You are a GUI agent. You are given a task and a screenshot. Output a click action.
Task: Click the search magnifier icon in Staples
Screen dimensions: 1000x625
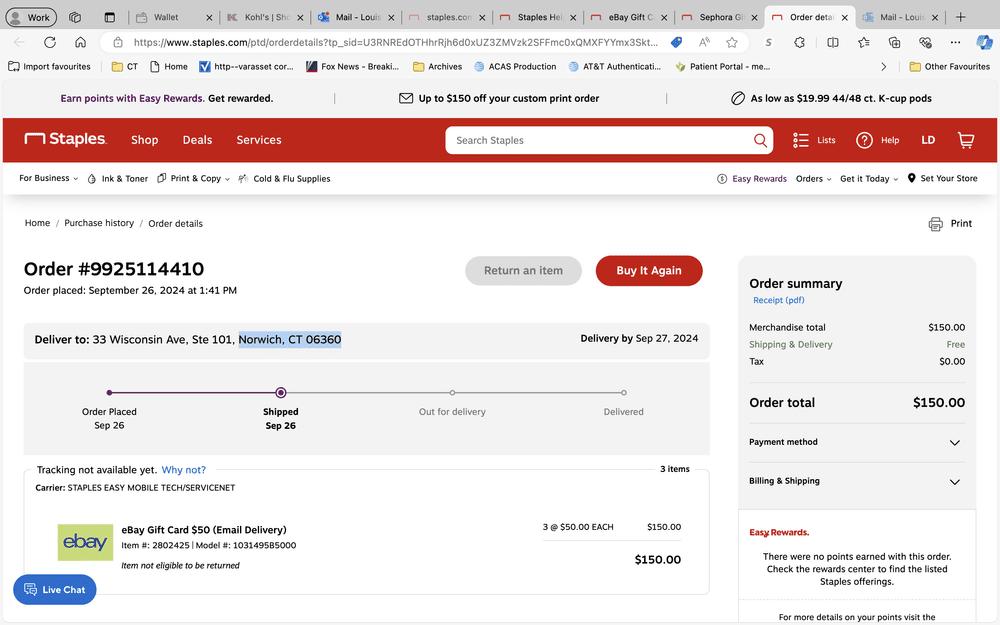point(760,140)
